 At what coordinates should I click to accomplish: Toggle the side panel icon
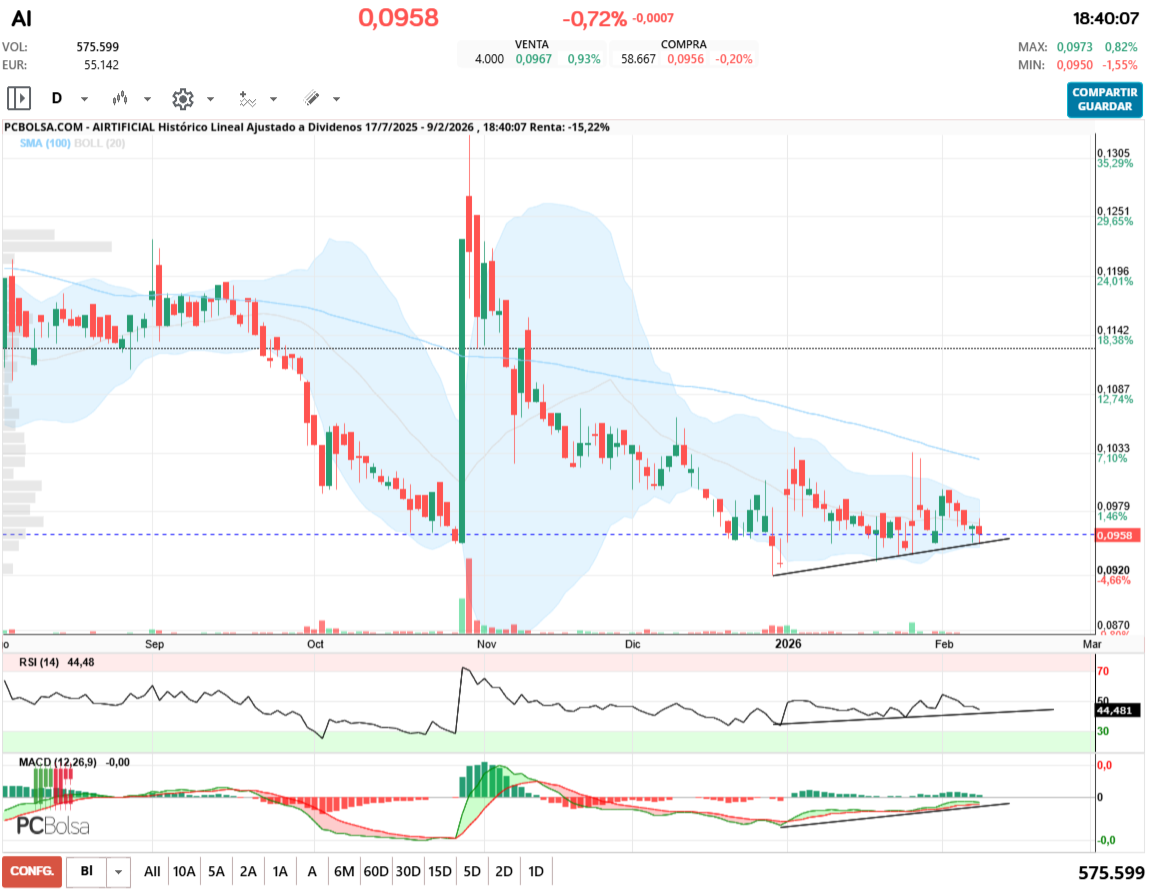point(19,99)
